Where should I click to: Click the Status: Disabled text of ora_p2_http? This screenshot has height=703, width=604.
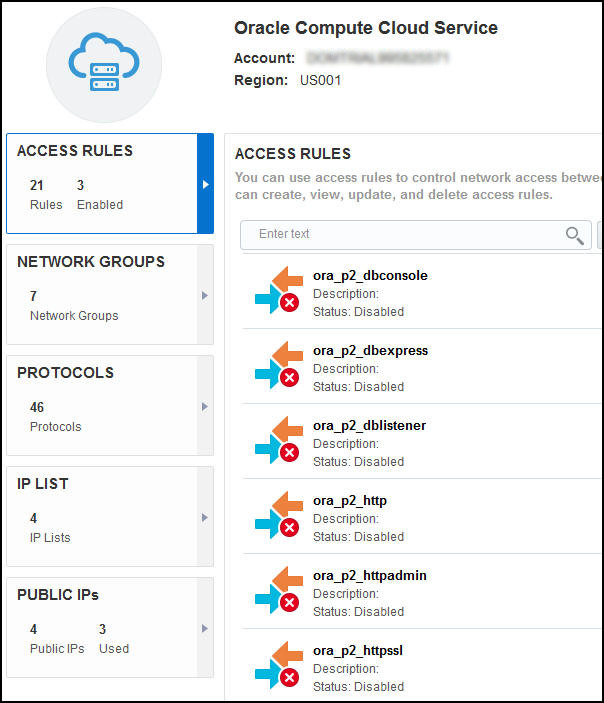(x=358, y=537)
